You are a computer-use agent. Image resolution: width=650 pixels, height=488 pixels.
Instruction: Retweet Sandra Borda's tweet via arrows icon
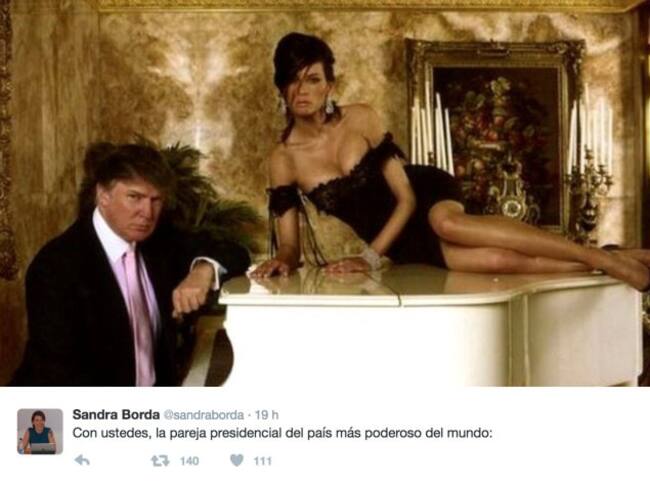point(160,461)
